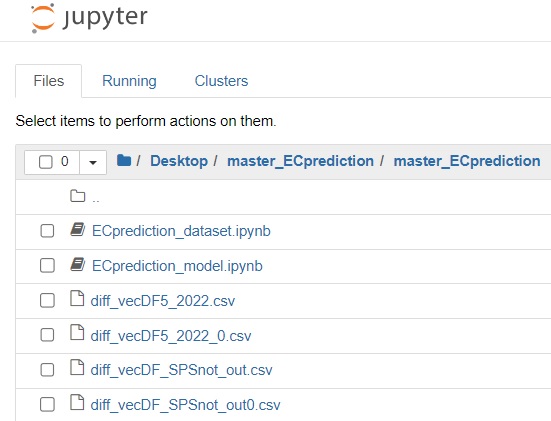Click file icon beside diff_vecDF5_2022.csv

pos(77,299)
